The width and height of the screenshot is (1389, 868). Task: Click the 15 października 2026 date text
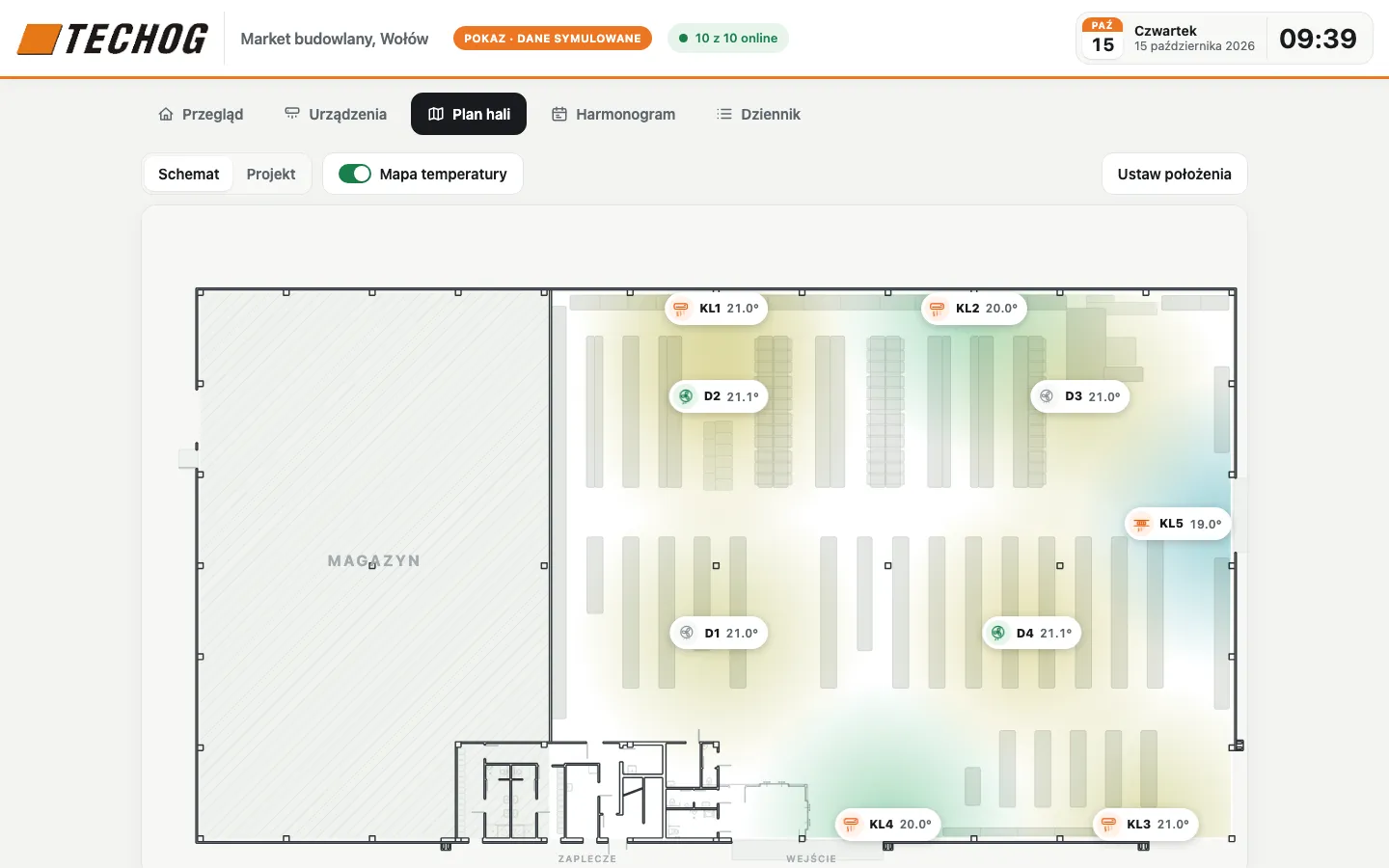click(x=1194, y=46)
